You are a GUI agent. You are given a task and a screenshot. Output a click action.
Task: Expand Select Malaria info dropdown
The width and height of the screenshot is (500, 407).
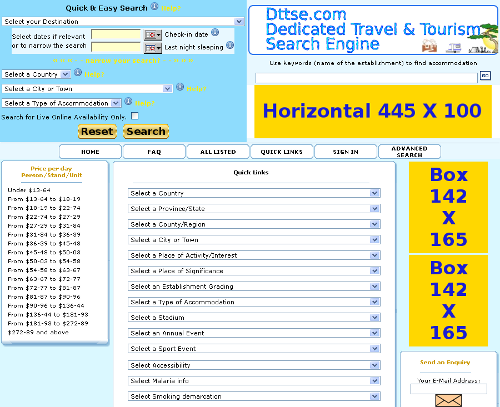click(x=254, y=381)
